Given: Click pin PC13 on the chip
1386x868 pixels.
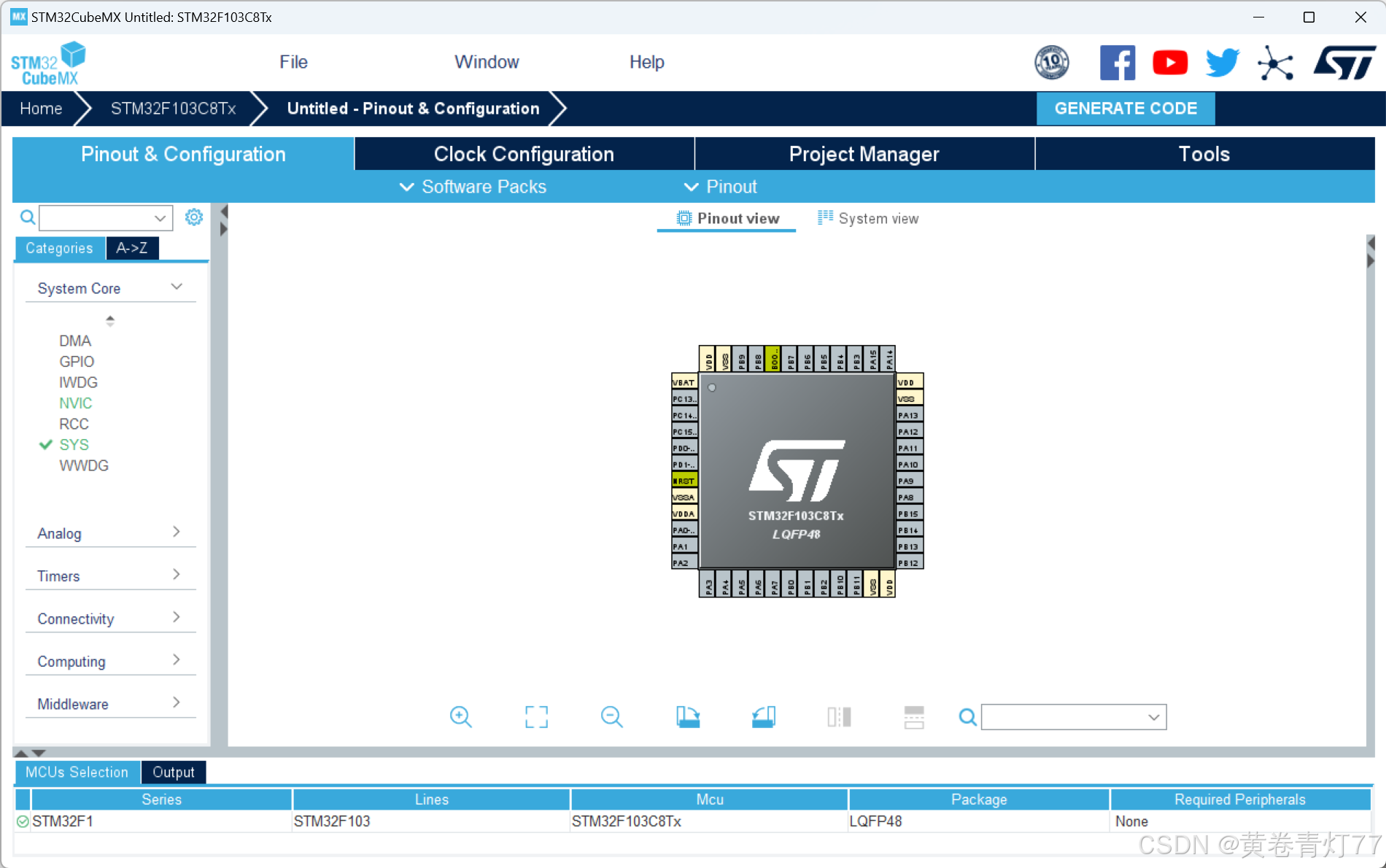Looking at the screenshot, I should [x=684, y=399].
